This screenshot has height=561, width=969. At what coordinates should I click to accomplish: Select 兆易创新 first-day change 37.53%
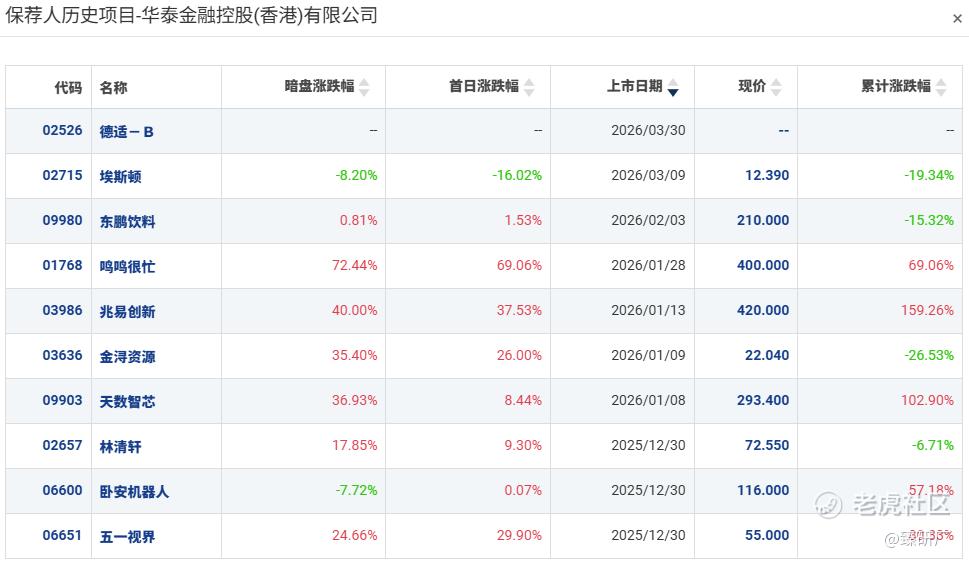click(520, 311)
